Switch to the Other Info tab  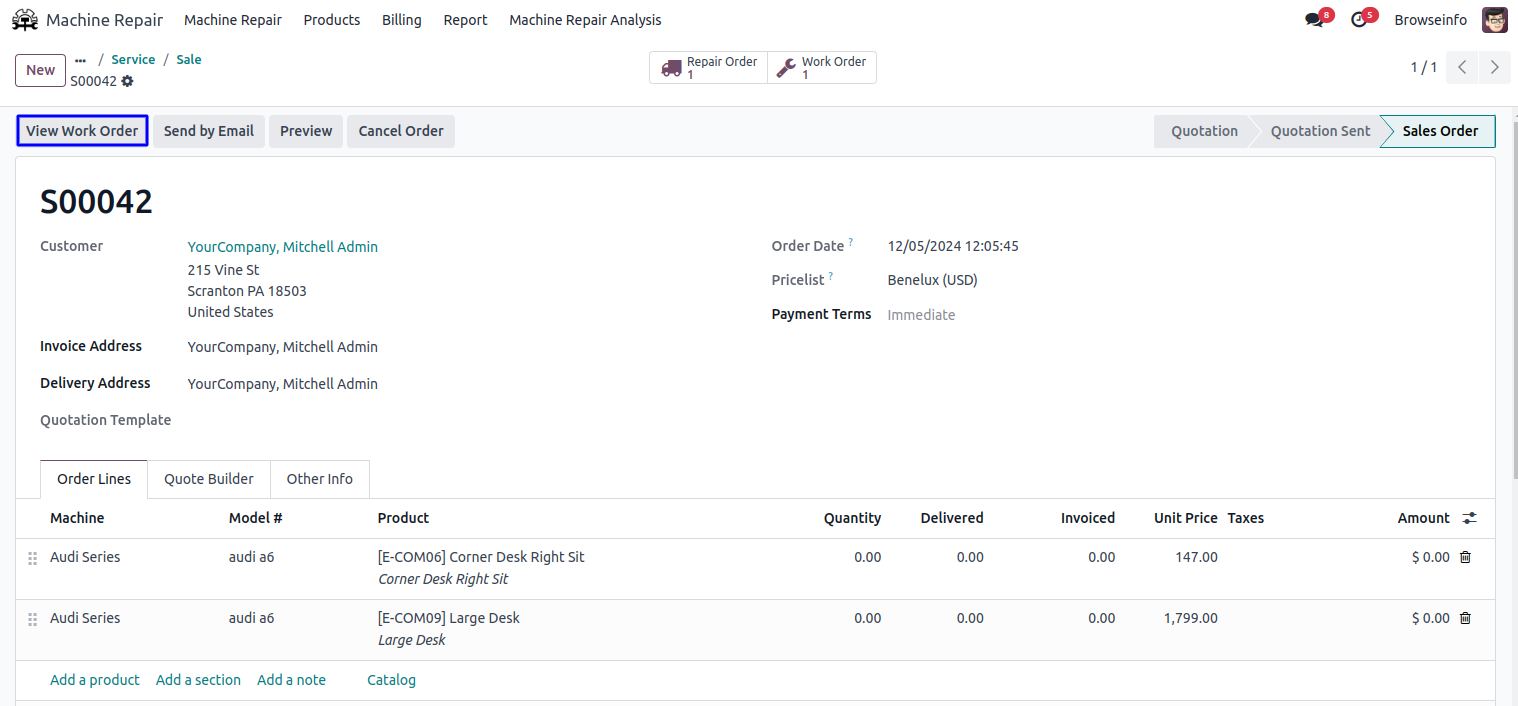pyautogui.click(x=319, y=479)
